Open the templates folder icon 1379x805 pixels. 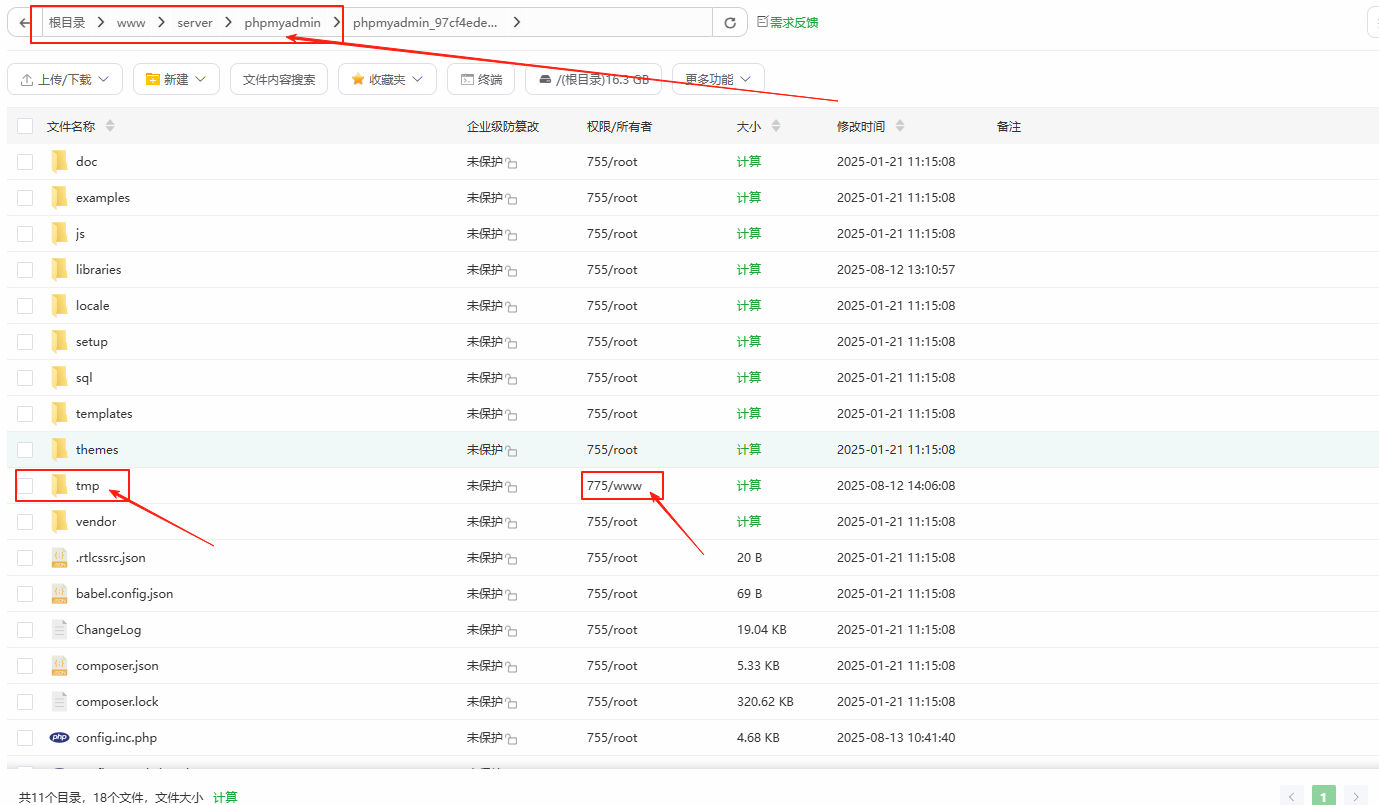(59, 413)
